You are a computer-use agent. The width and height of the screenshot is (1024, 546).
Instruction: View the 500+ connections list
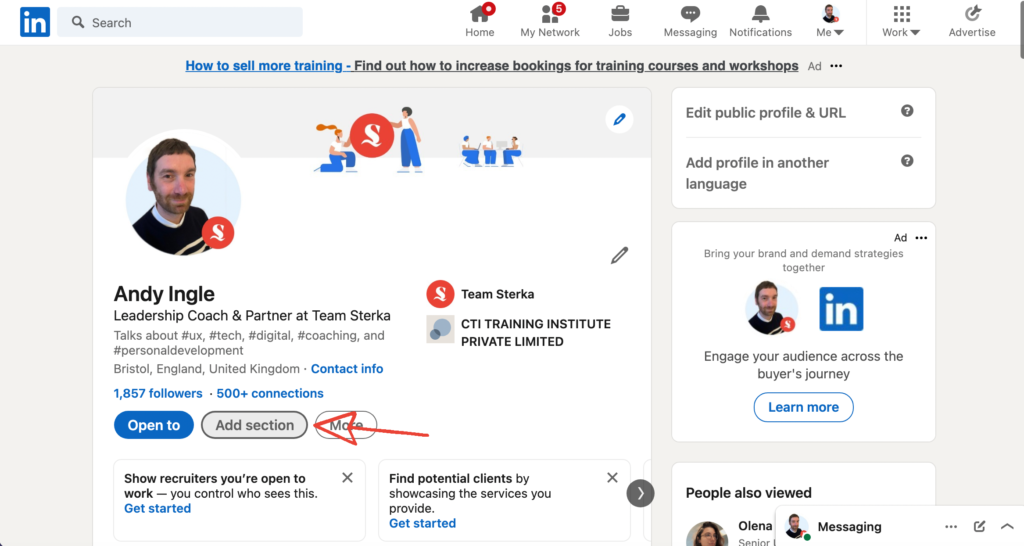[x=270, y=393]
